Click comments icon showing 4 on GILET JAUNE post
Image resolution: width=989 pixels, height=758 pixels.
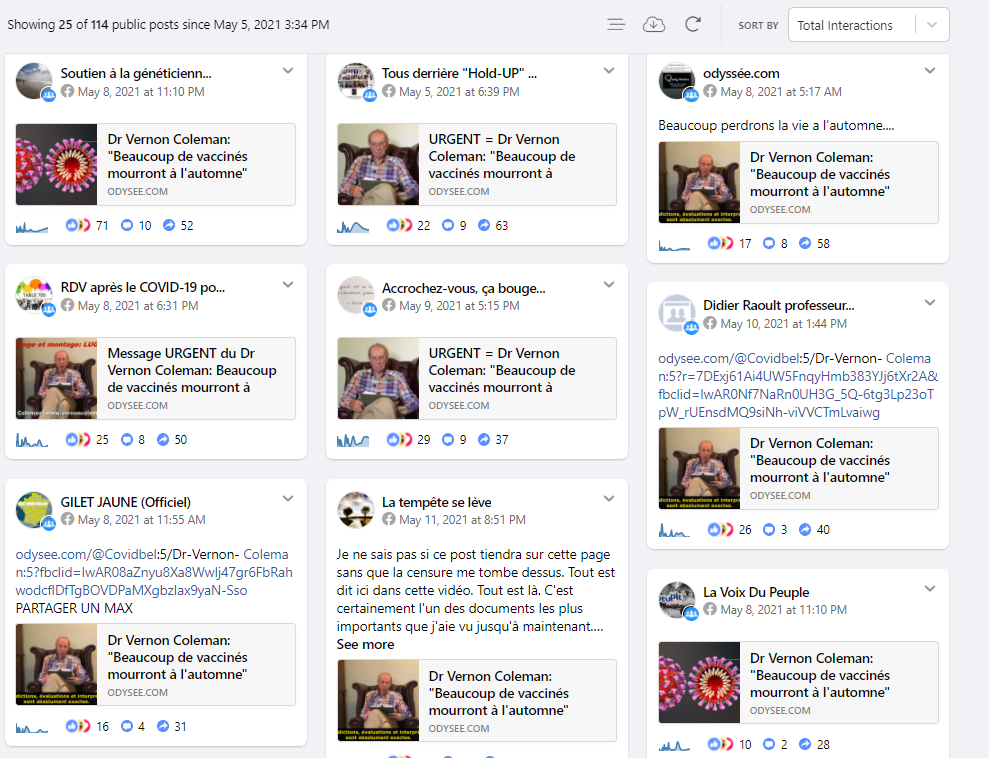(127, 726)
